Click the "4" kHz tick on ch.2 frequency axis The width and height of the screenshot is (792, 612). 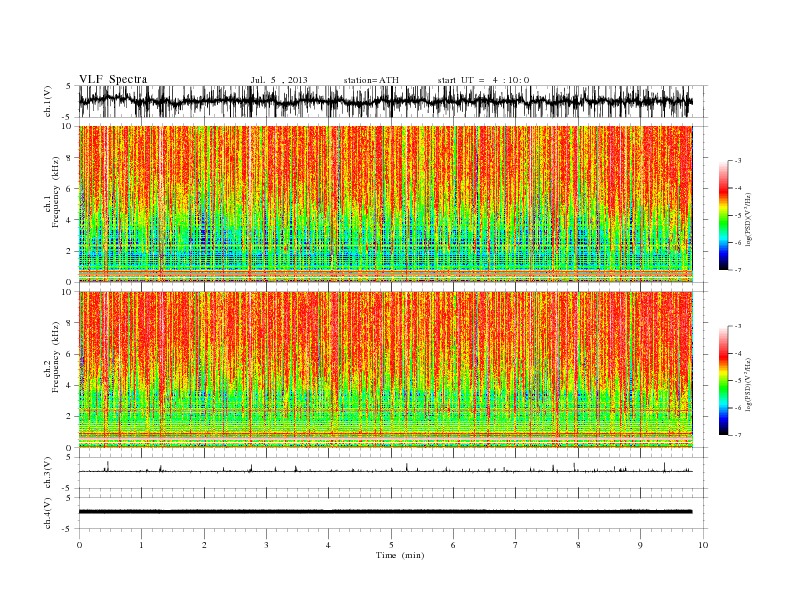click(x=70, y=386)
